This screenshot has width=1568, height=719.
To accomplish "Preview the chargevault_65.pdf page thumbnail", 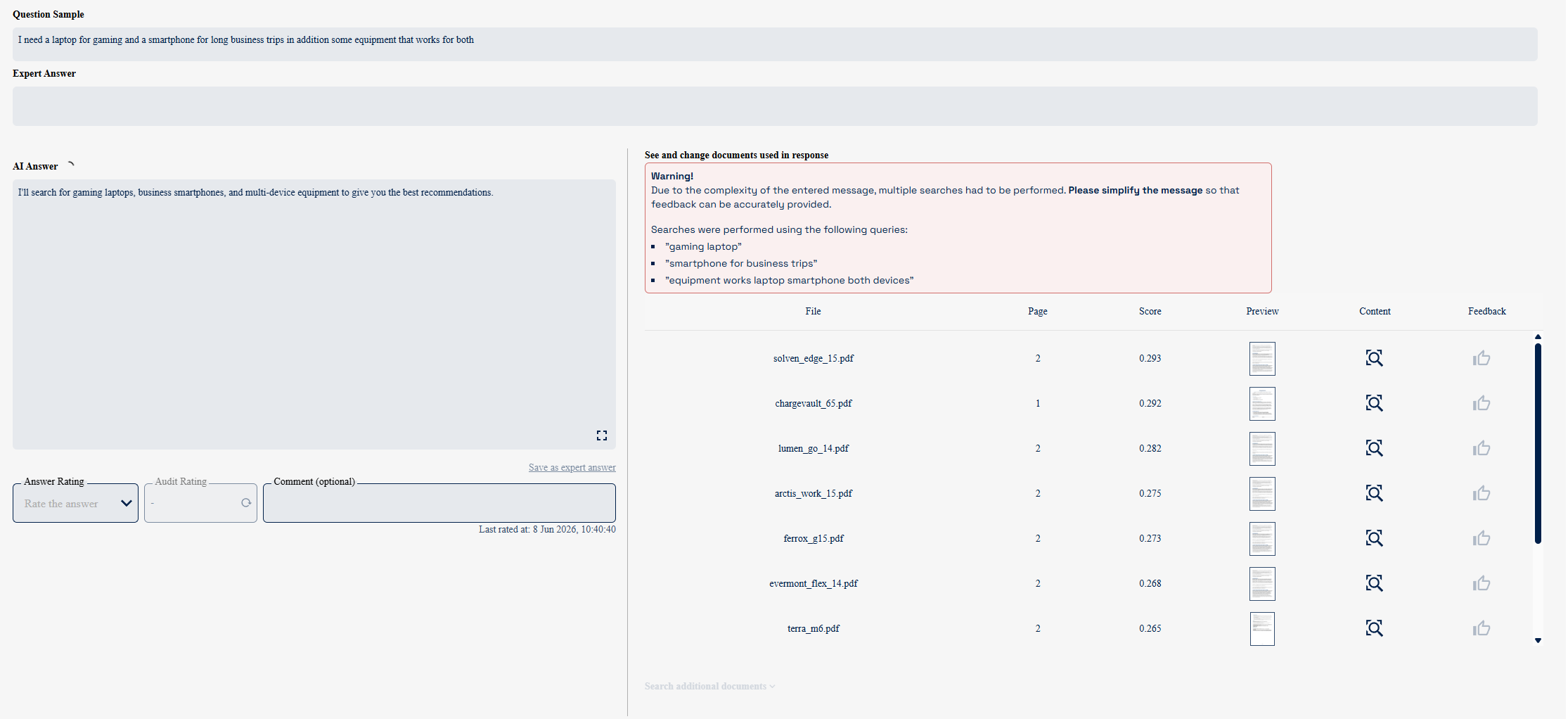I will click(x=1262, y=404).
